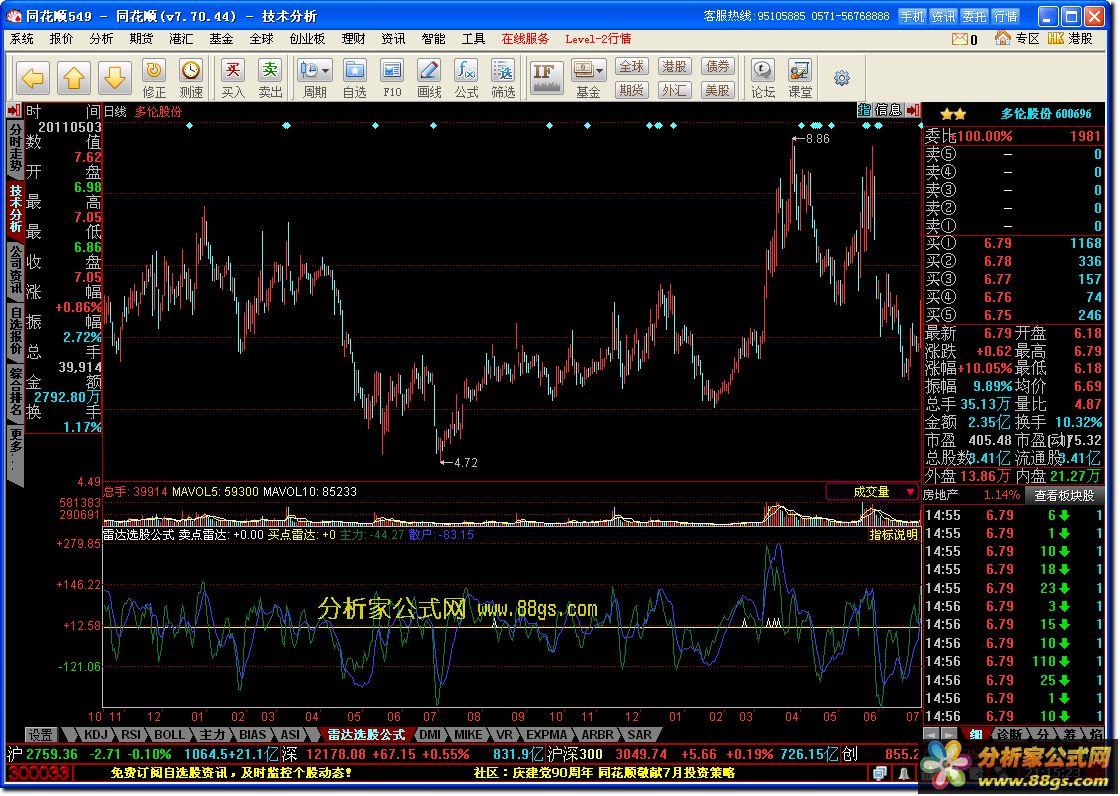The image size is (1120, 796).
Task: Open the F10 company info icon
Action: (392, 79)
